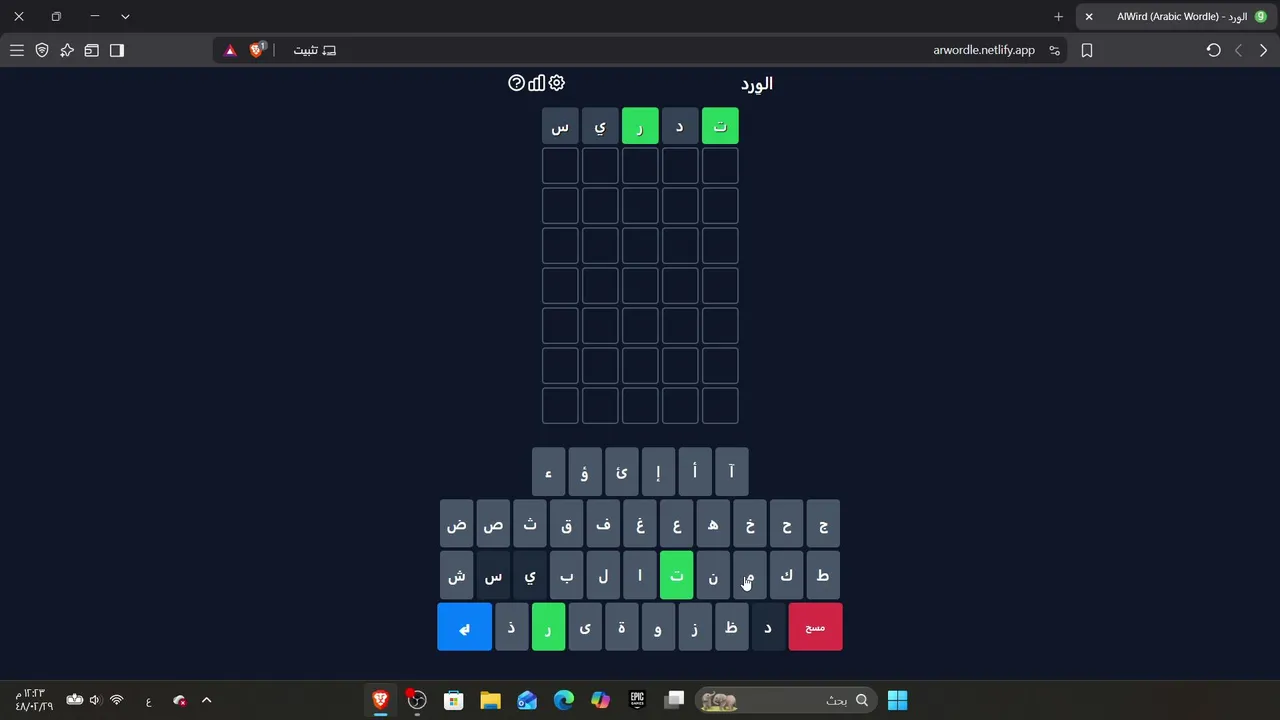Open a new tab with plus button
The width and height of the screenshot is (1280, 720).
point(1059,17)
